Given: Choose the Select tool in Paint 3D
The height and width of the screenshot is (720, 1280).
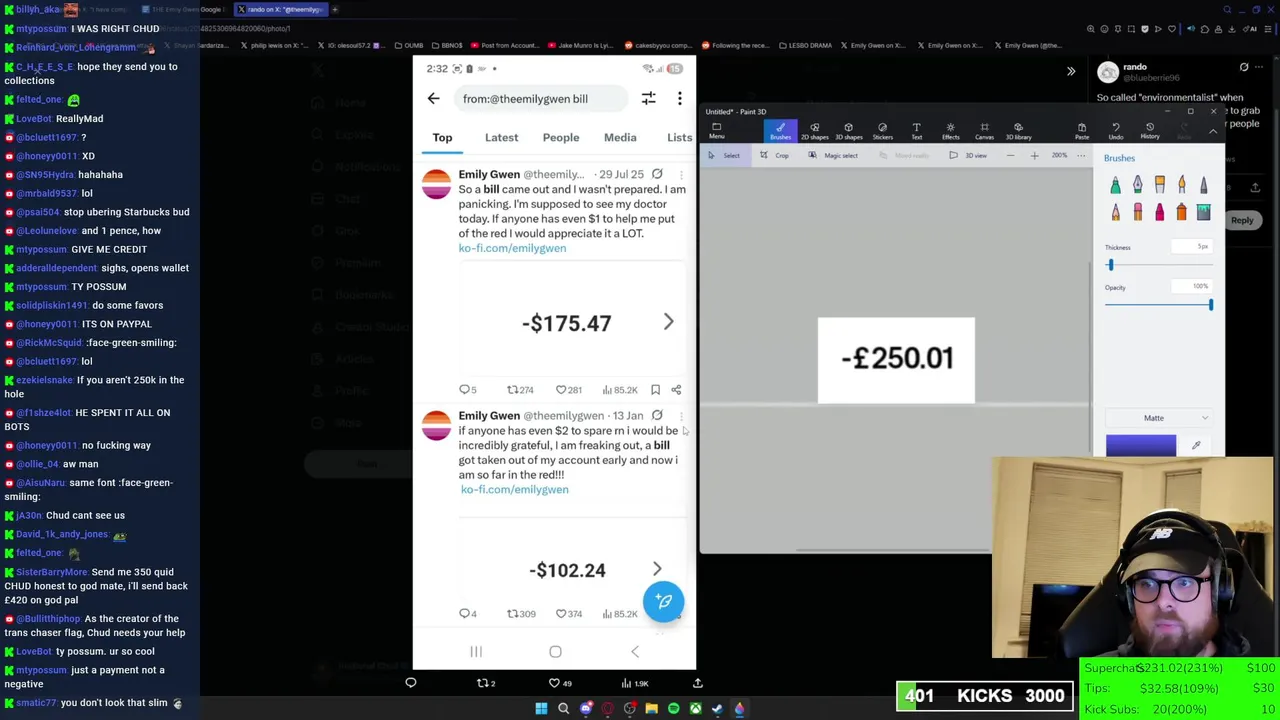Looking at the screenshot, I should [x=724, y=155].
